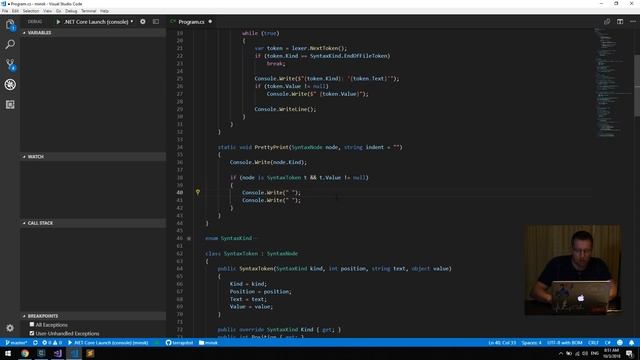Uncheck User-Unhandled Exceptions checkbox
Image resolution: width=640 pixels, height=360 pixels.
(32, 333)
